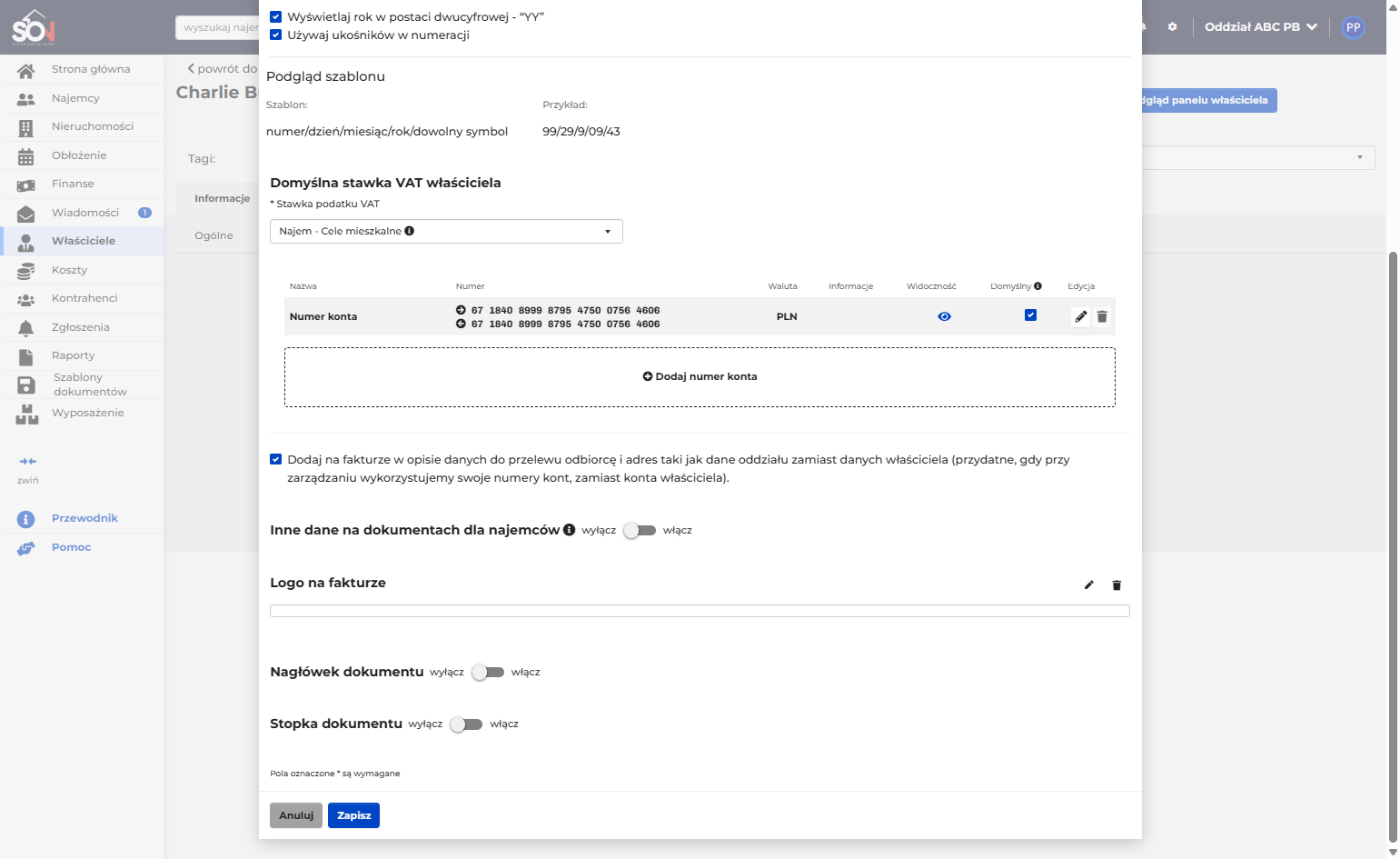
Task: Toggle the Nagłówek dokumentu switch
Action: click(488, 672)
